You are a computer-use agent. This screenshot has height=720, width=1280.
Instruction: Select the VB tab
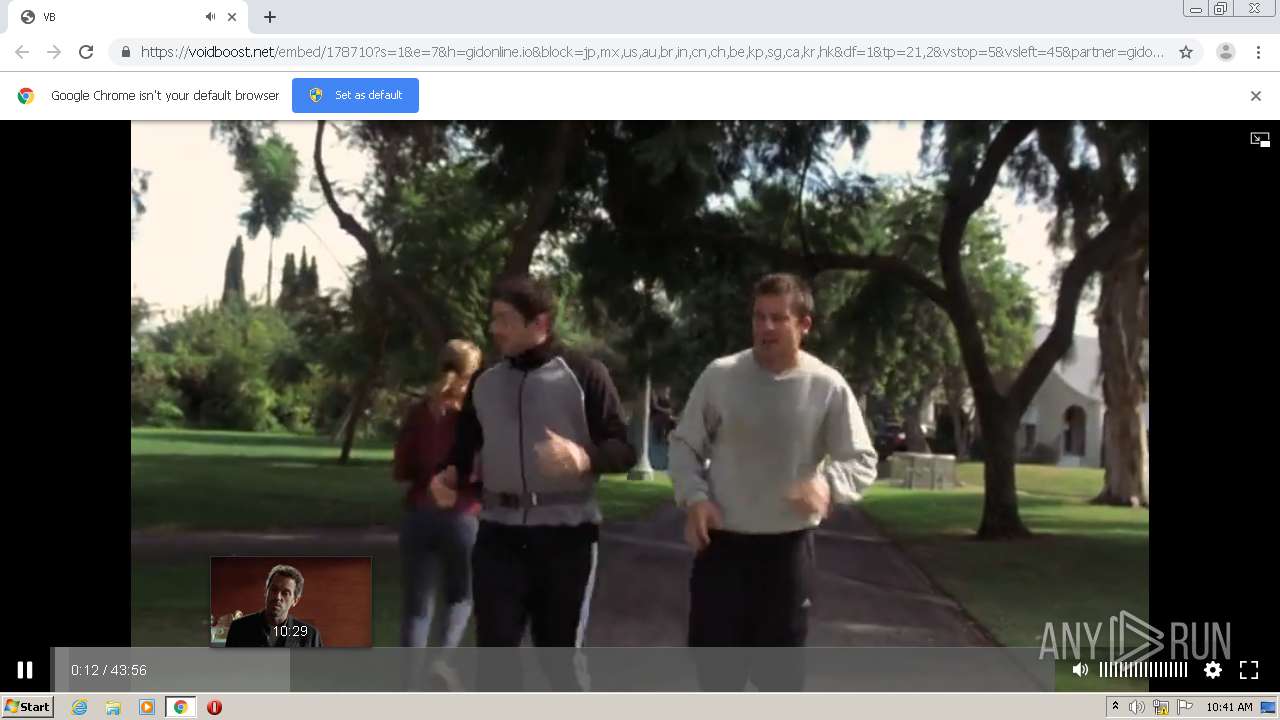pyautogui.click(x=127, y=17)
